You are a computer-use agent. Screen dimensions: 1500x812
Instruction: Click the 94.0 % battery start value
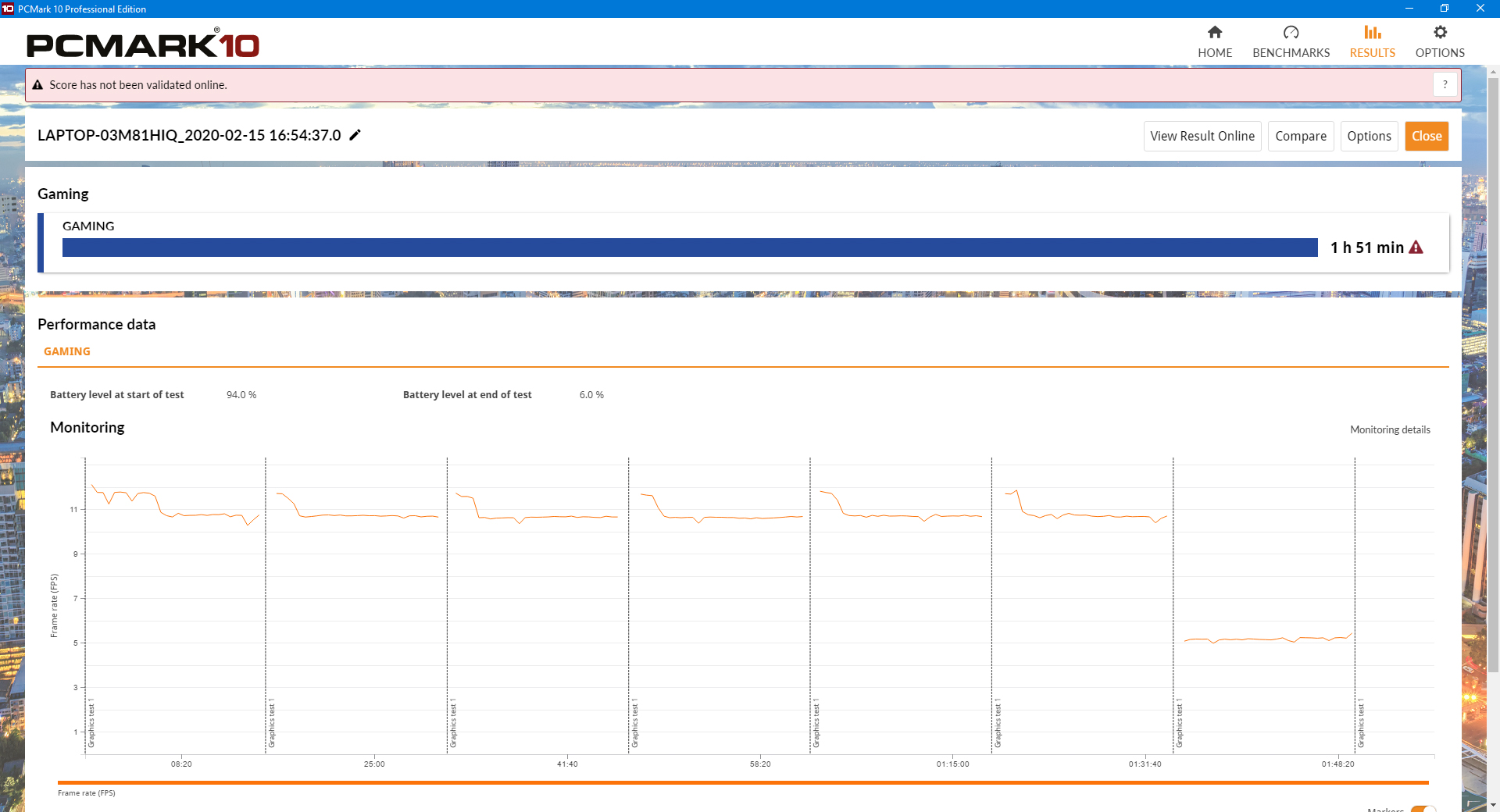click(241, 395)
